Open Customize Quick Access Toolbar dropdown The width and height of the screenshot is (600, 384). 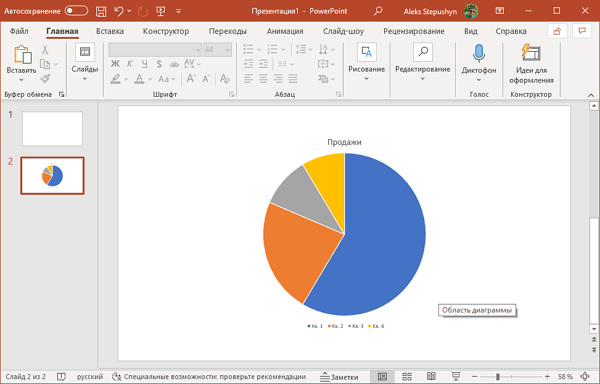pyautogui.click(x=178, y=11)
